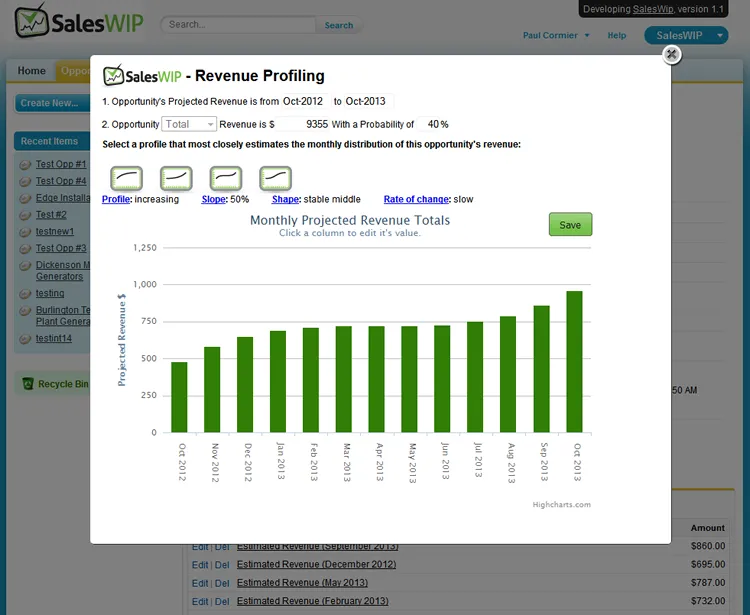This screenshot has width=750, height=615.
Task: Click the SalesWIP logo in dialog title
Action: tap(142, 76)
